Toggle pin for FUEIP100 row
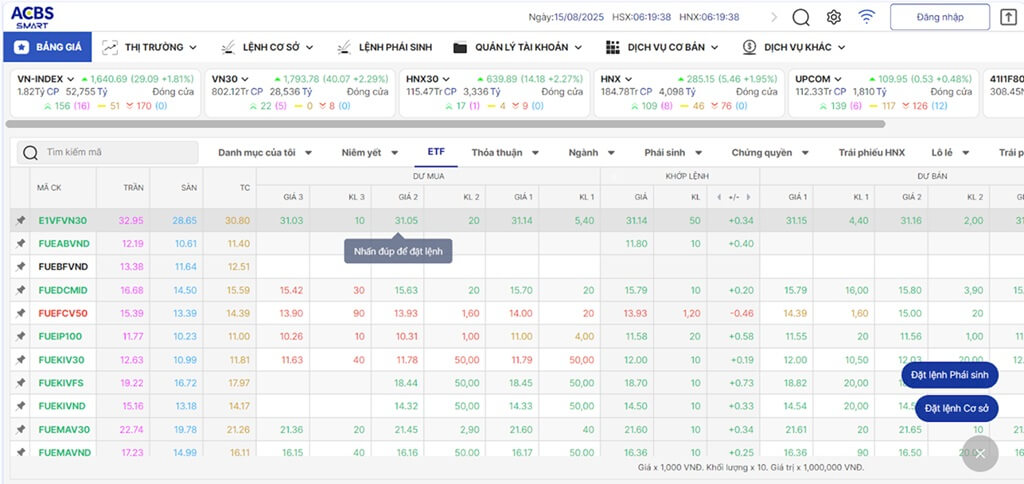 tap(20, 336)
